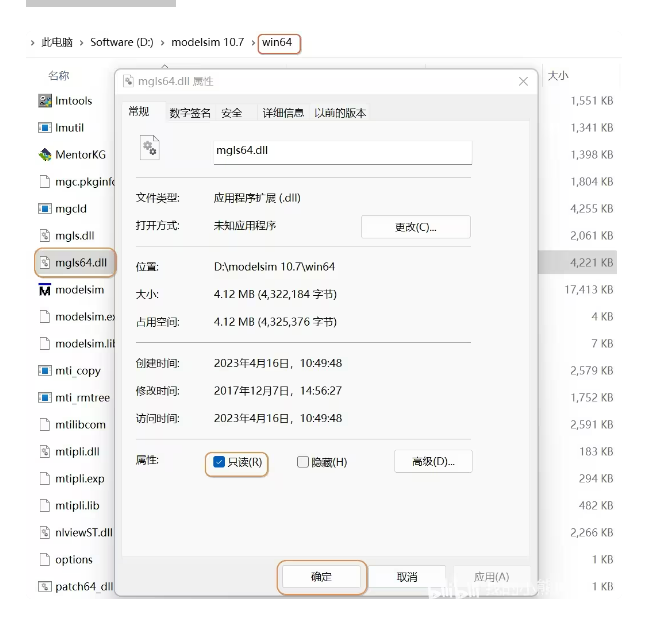Click the mgls64.dll filename input field
The width and height of the screenshot is (656, 620).
click(343, 152)
